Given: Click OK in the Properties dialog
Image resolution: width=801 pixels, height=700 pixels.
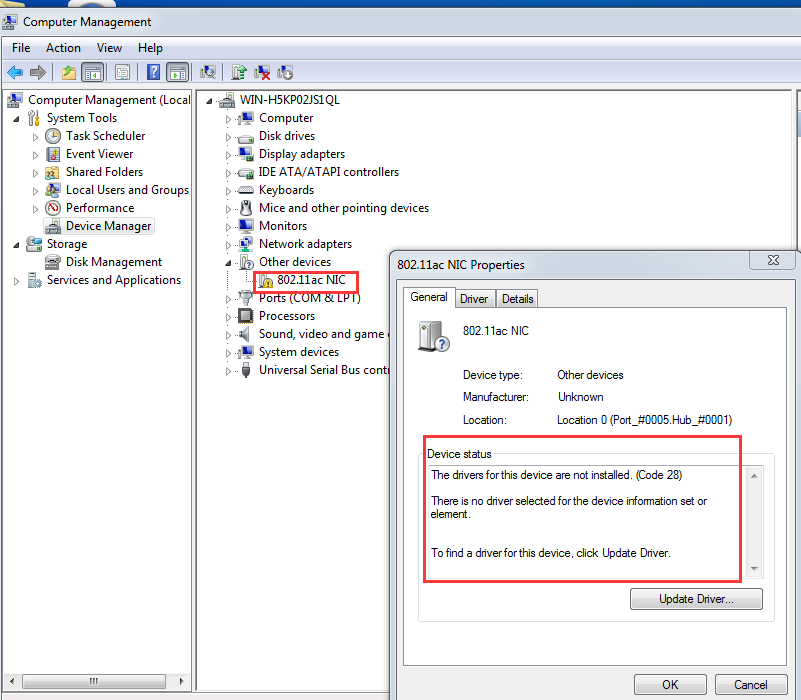Looking at the screenshot, I should pyautogui.click(x=670, y=685).
